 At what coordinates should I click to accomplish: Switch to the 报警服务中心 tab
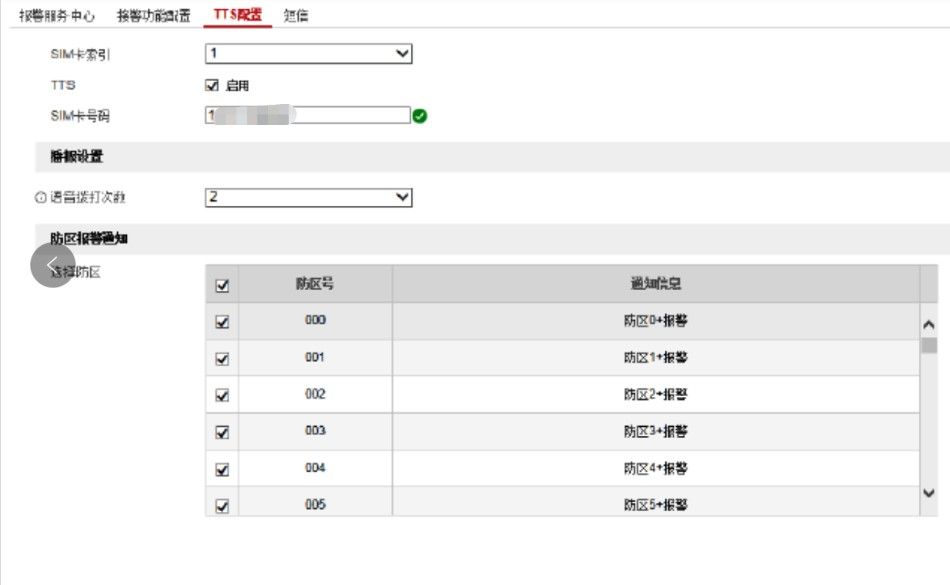click(x=57, y=16)
